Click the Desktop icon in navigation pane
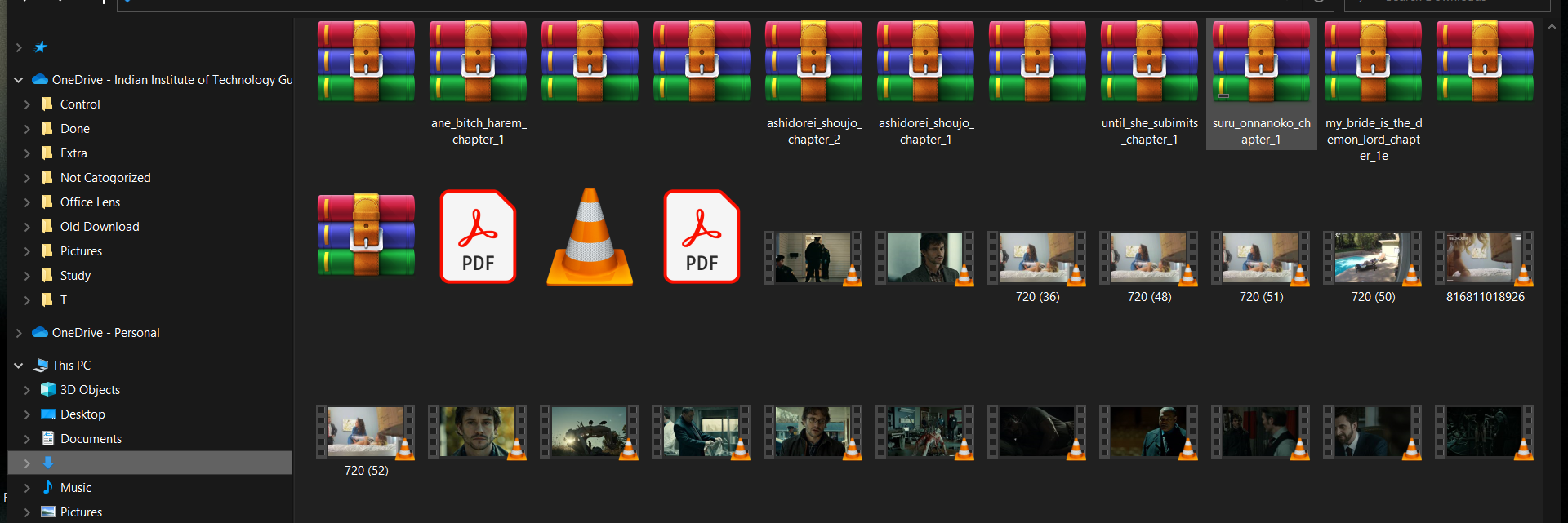Image resolution: width=1568 pixels, height=523 pixels. coord(48,414)
